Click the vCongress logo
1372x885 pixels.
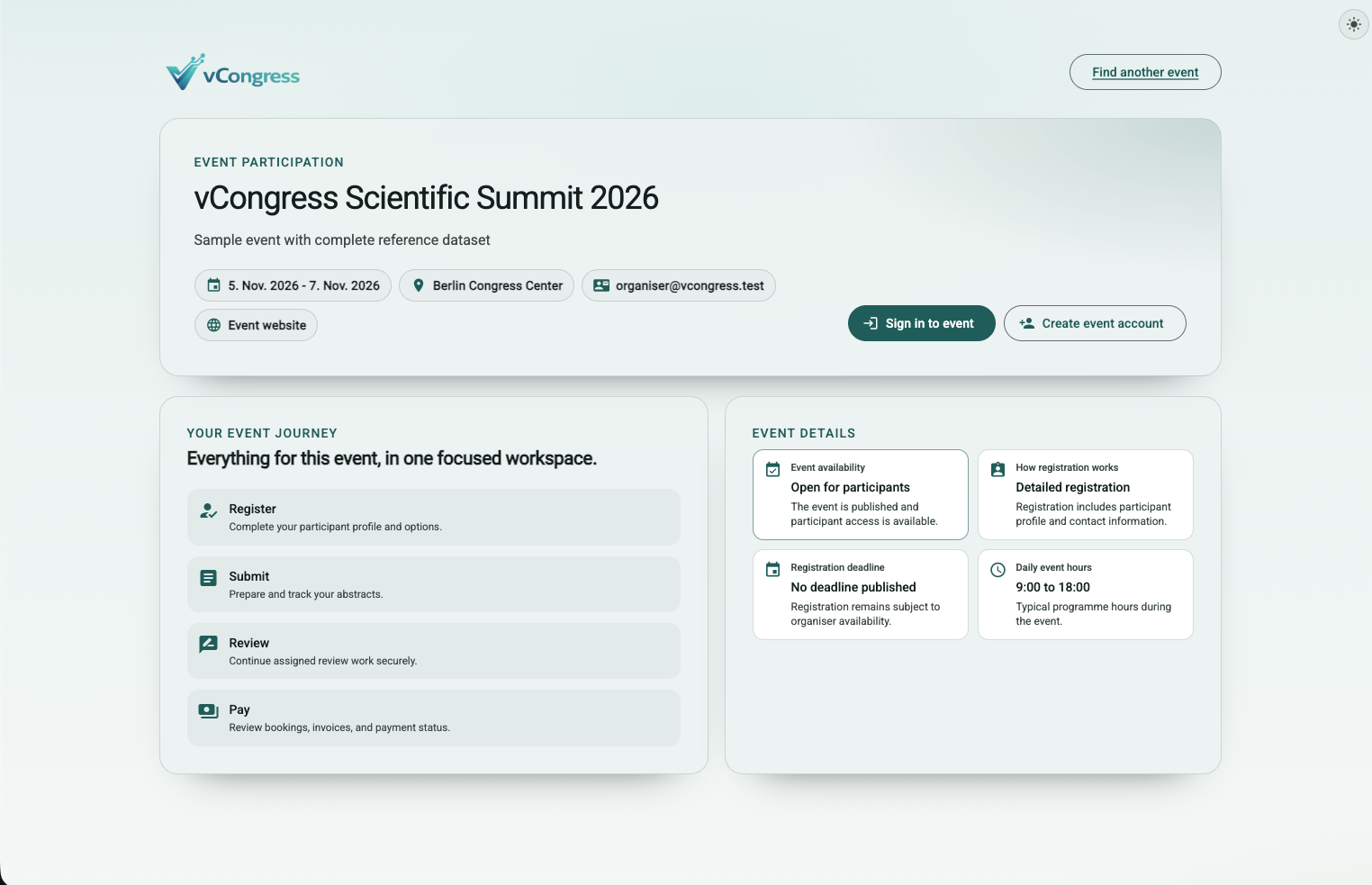tap(233, 72)
